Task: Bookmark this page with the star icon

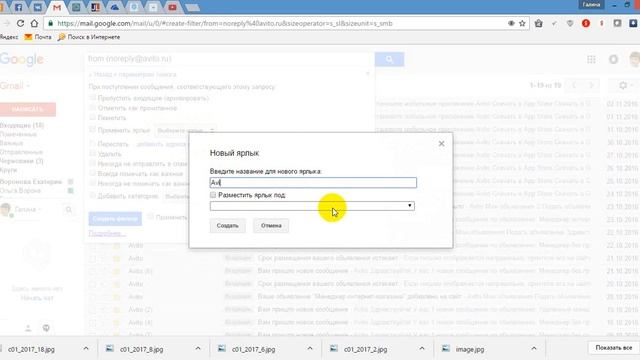Action: point(522,23)
